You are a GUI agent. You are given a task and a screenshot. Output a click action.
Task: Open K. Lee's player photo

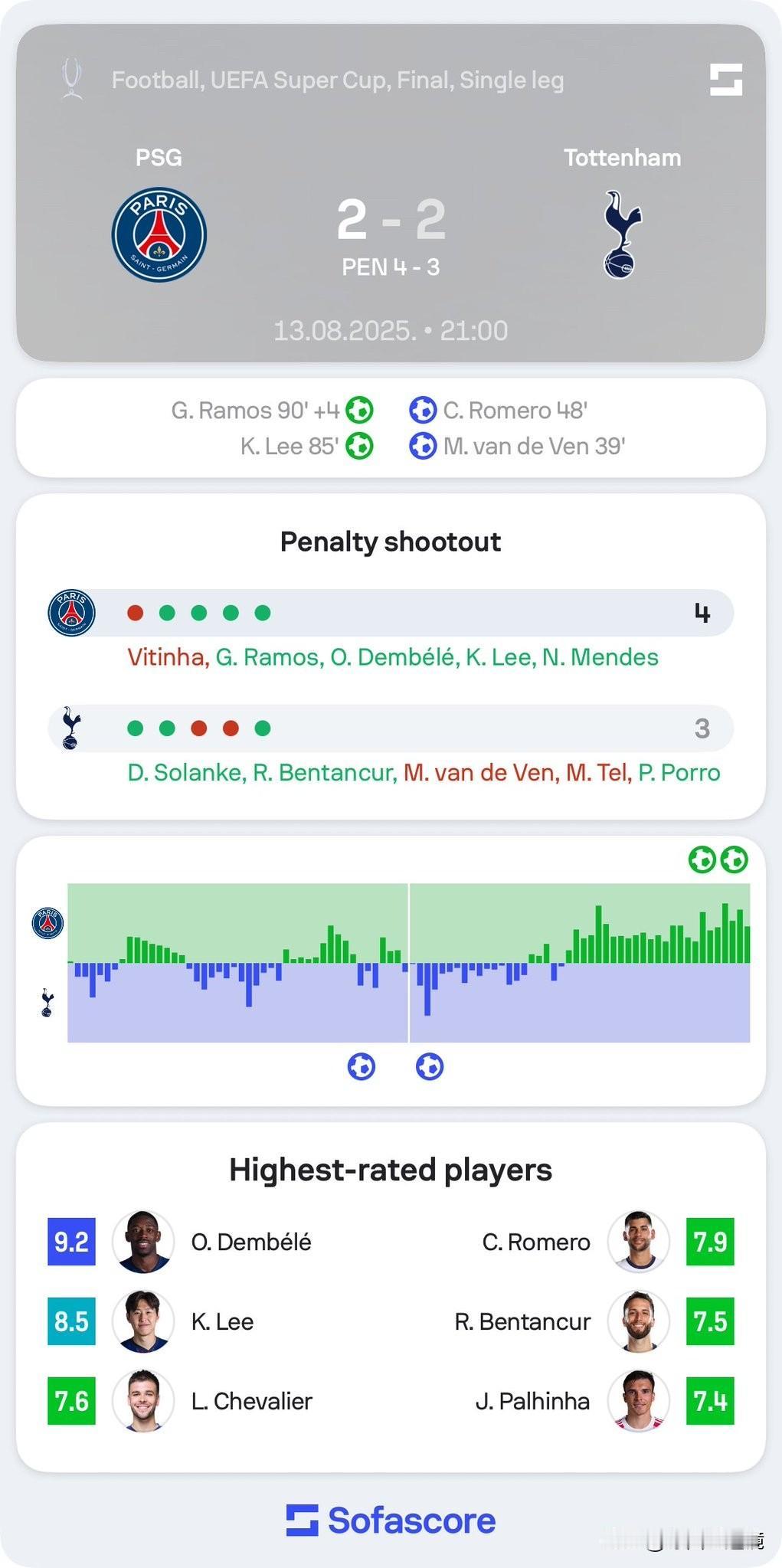(143, 1321)
